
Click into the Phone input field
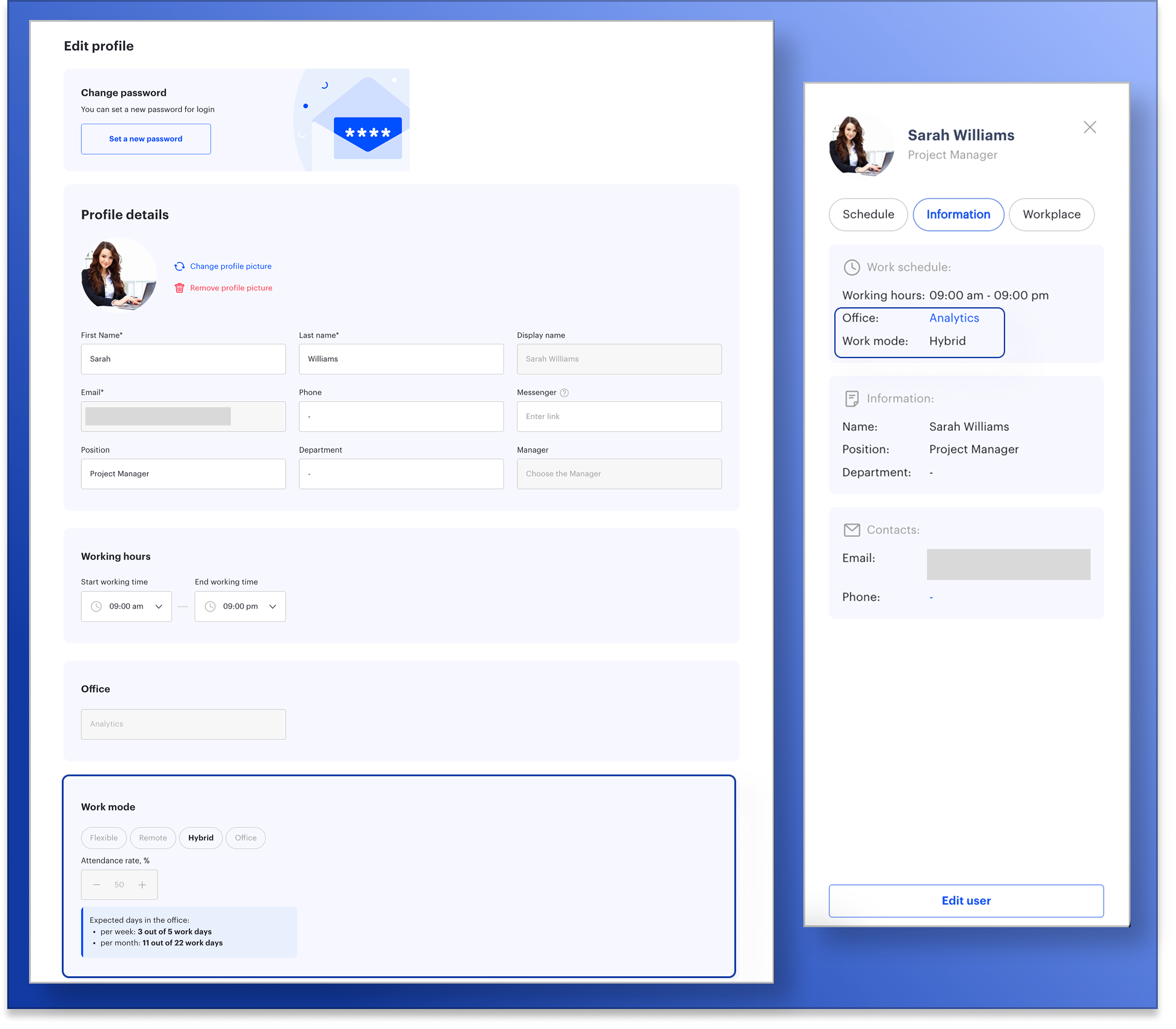[x=401, y=417]
